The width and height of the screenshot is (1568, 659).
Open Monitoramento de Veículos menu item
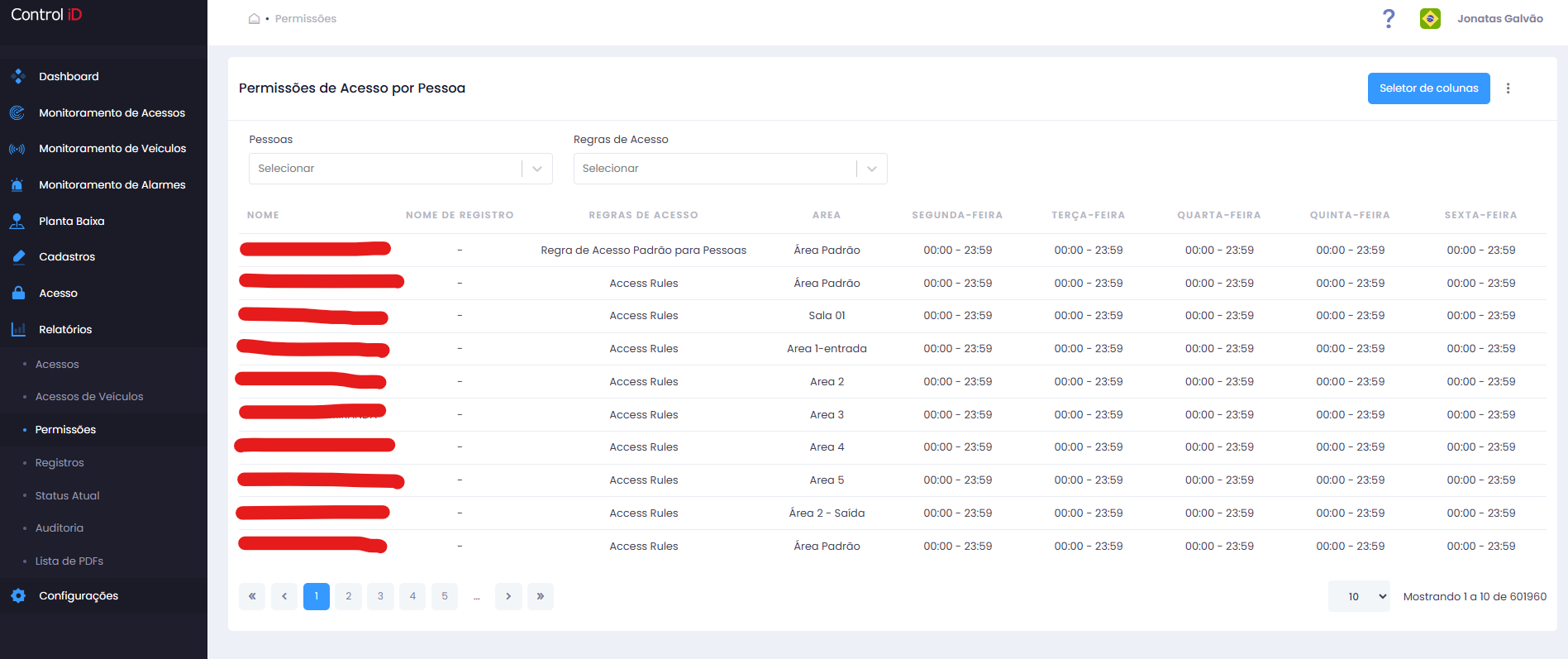[x=112, y=149]
